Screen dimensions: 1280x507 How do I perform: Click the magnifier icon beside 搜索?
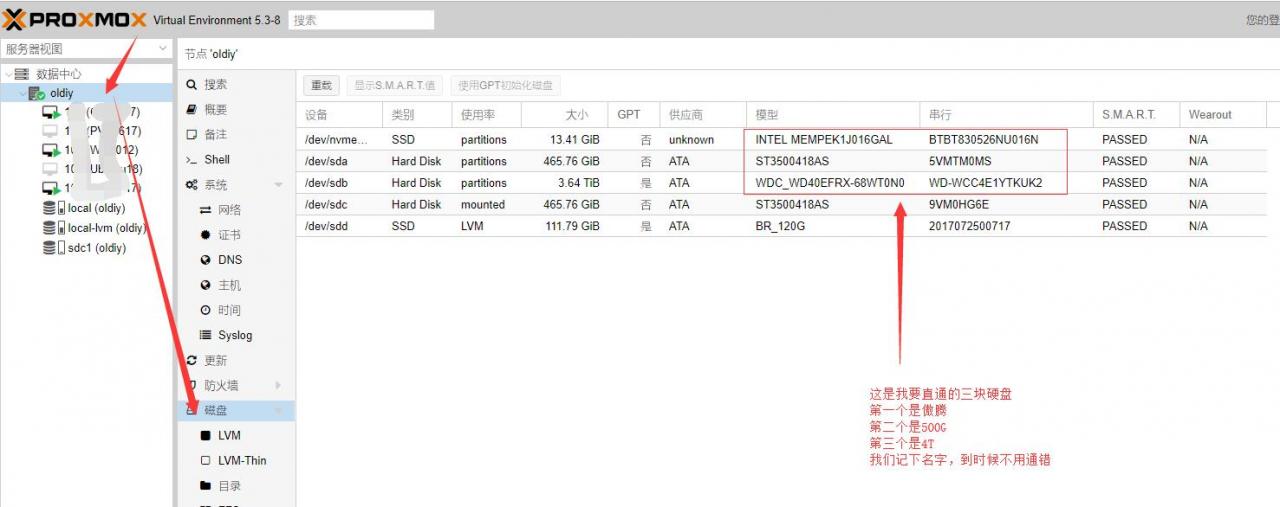[x=192, y=85]
